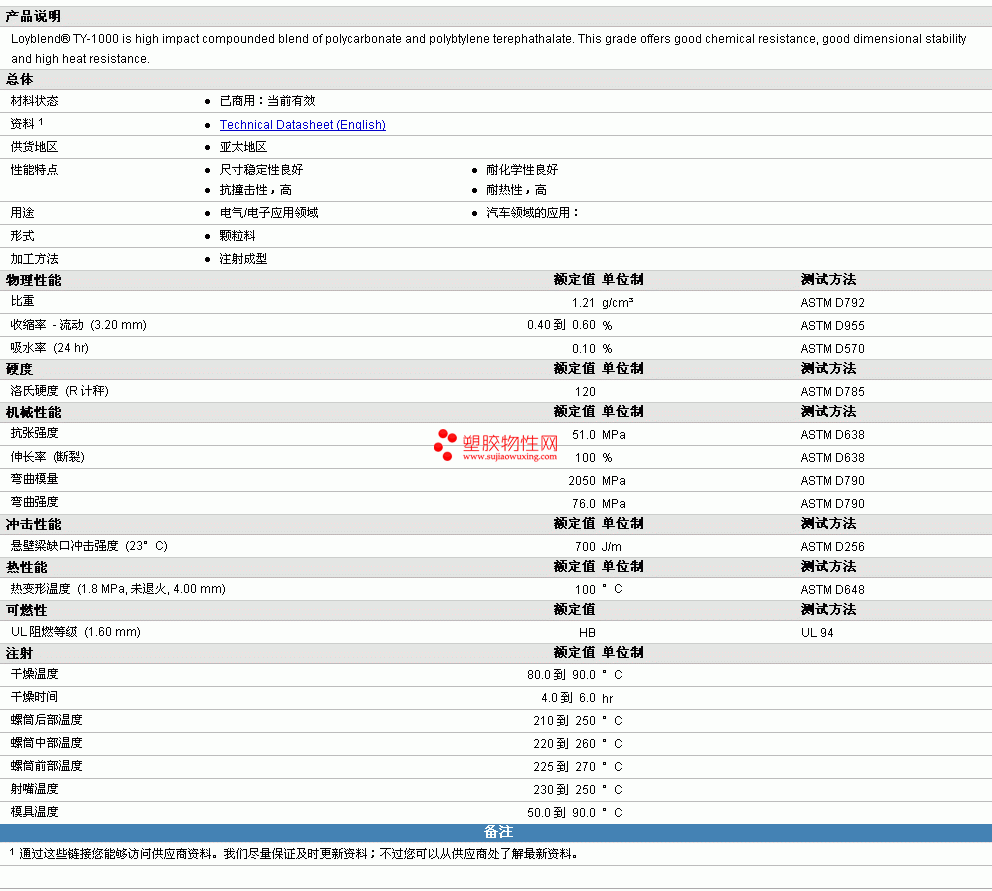Click the feature 耐化学性良好
Screen dimensions: 992x891
tap(522, 170)
